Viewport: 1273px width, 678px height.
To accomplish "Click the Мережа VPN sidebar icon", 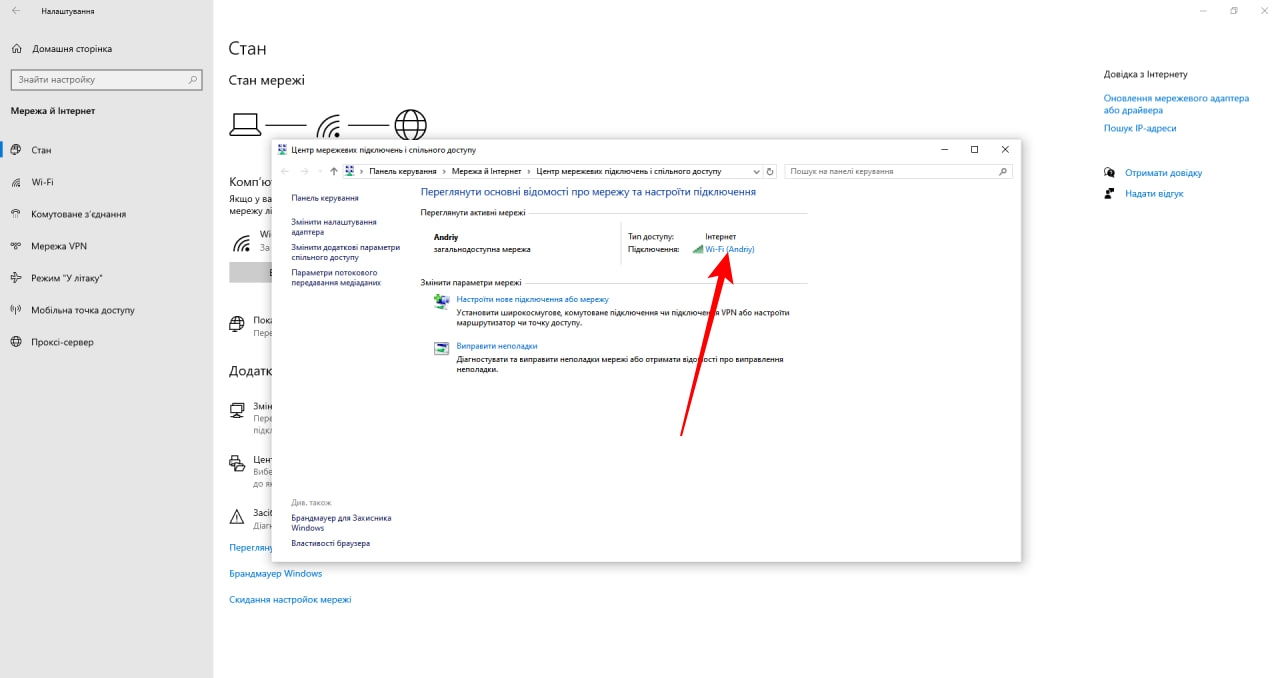I will click(16, 246).
